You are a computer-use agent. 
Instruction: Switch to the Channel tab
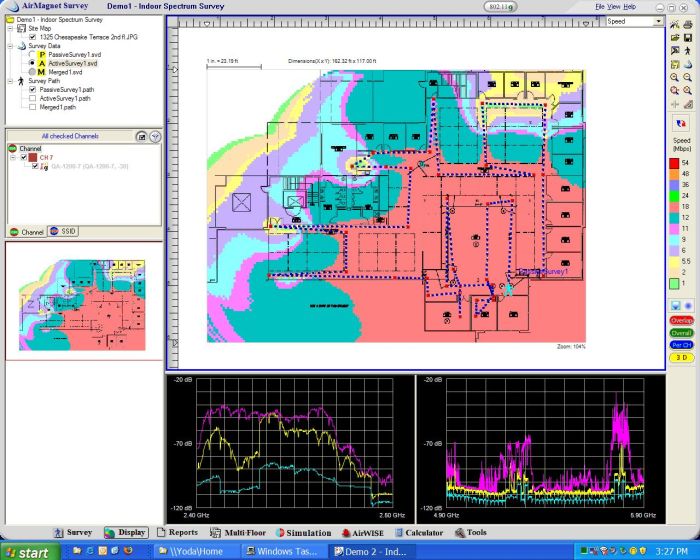27,232
